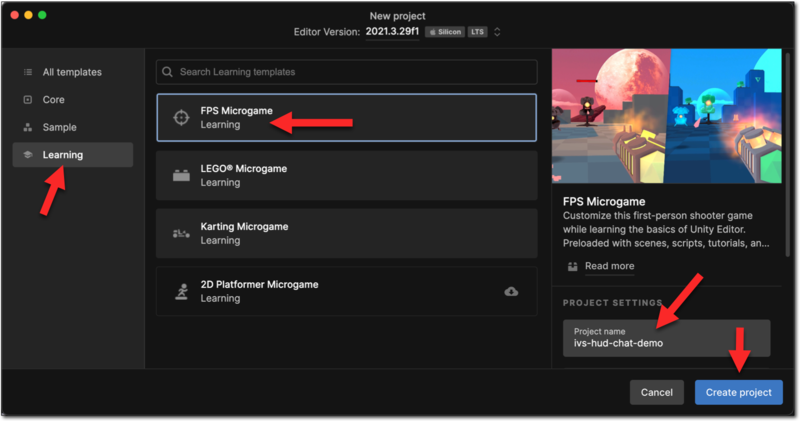The width and height of the screenshot is (800, 421).
Task: Cancel the new project dialog
Action: [656, 392]
